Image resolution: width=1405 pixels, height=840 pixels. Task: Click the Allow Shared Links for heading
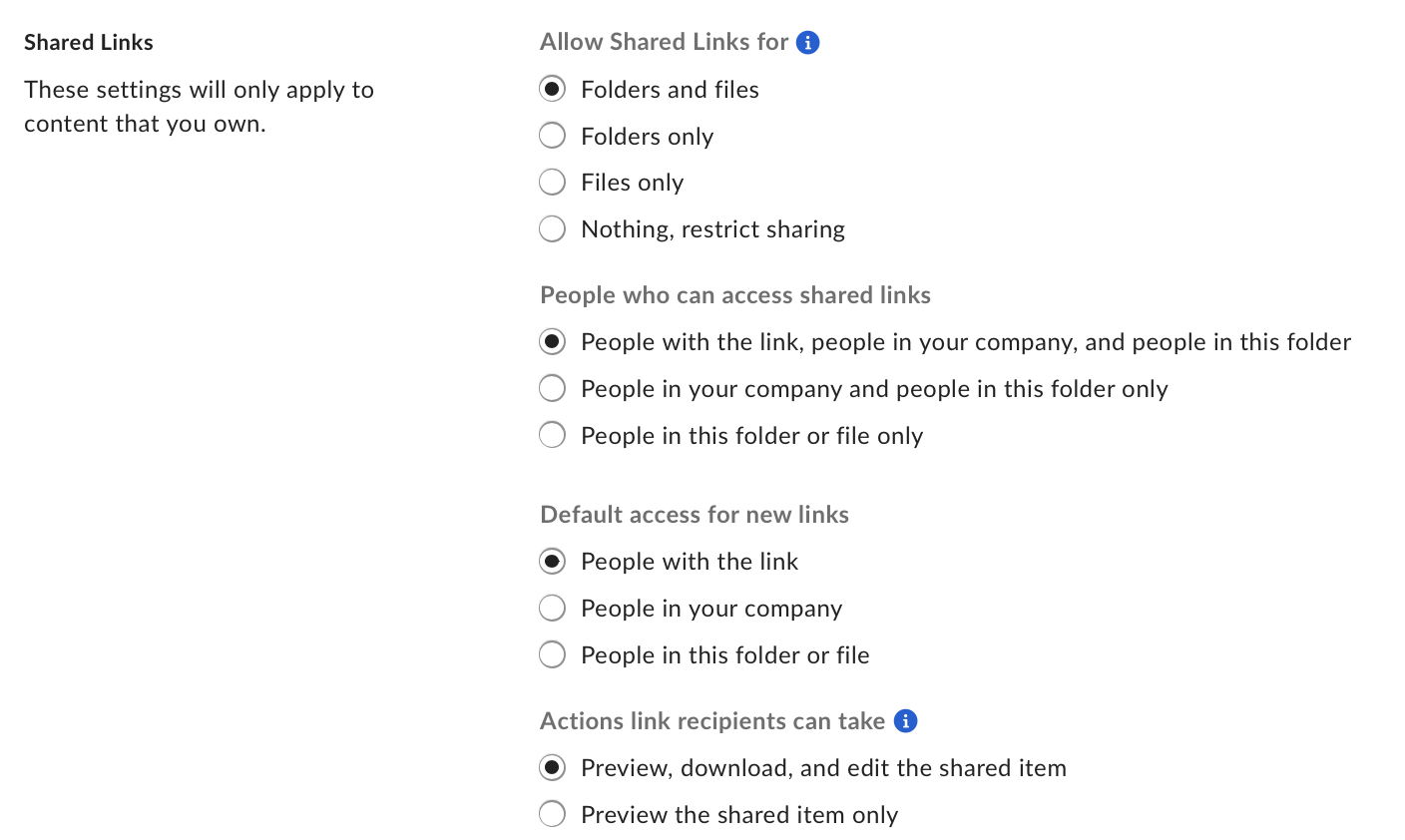[x=662, y=42]
